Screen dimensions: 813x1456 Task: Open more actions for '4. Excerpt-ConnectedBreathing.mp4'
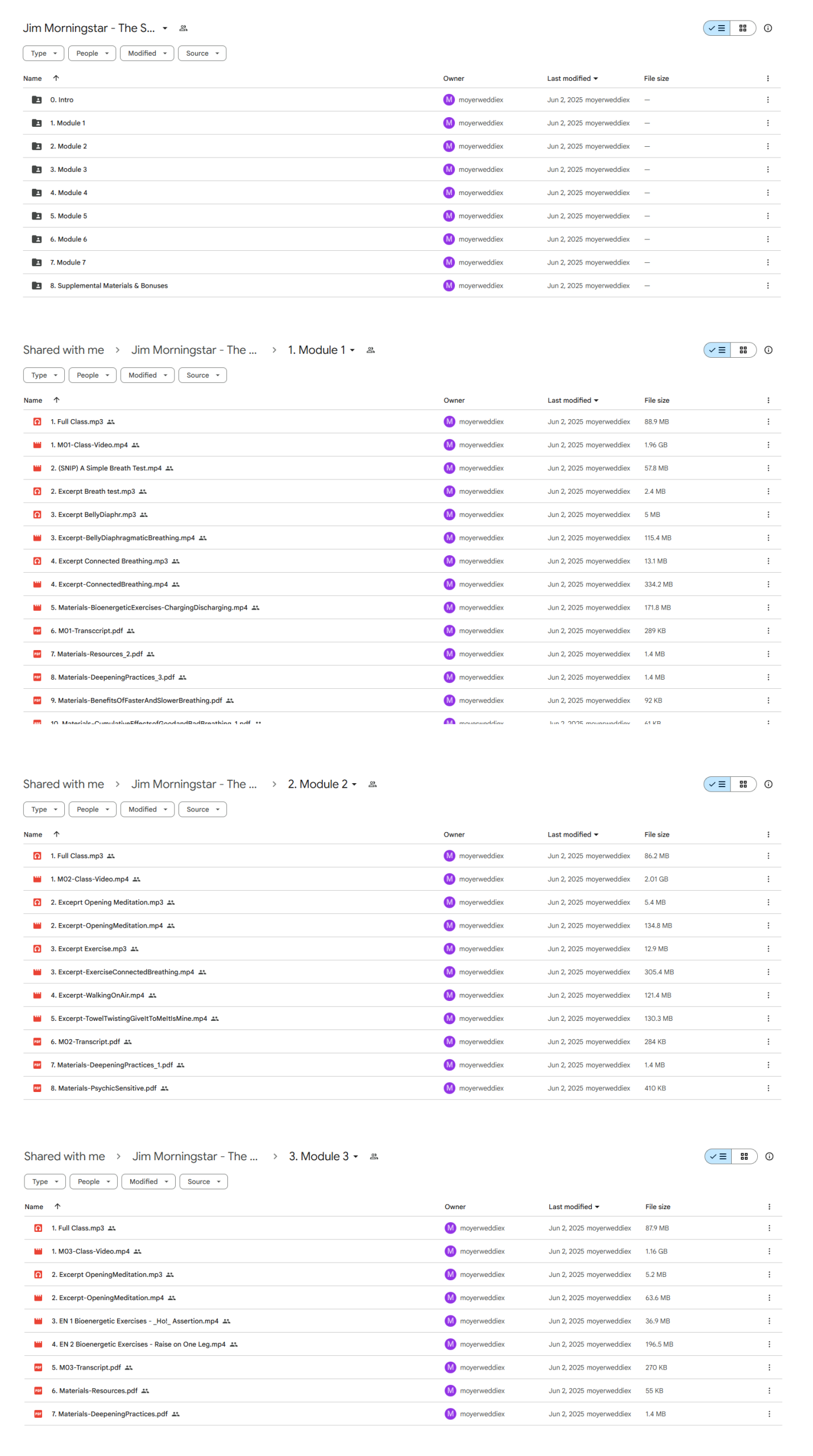pos(768,584)
